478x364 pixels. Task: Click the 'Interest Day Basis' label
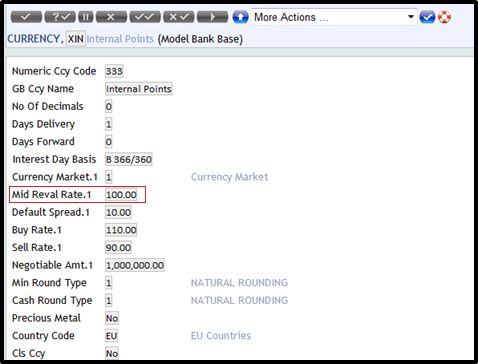[54, 159]
